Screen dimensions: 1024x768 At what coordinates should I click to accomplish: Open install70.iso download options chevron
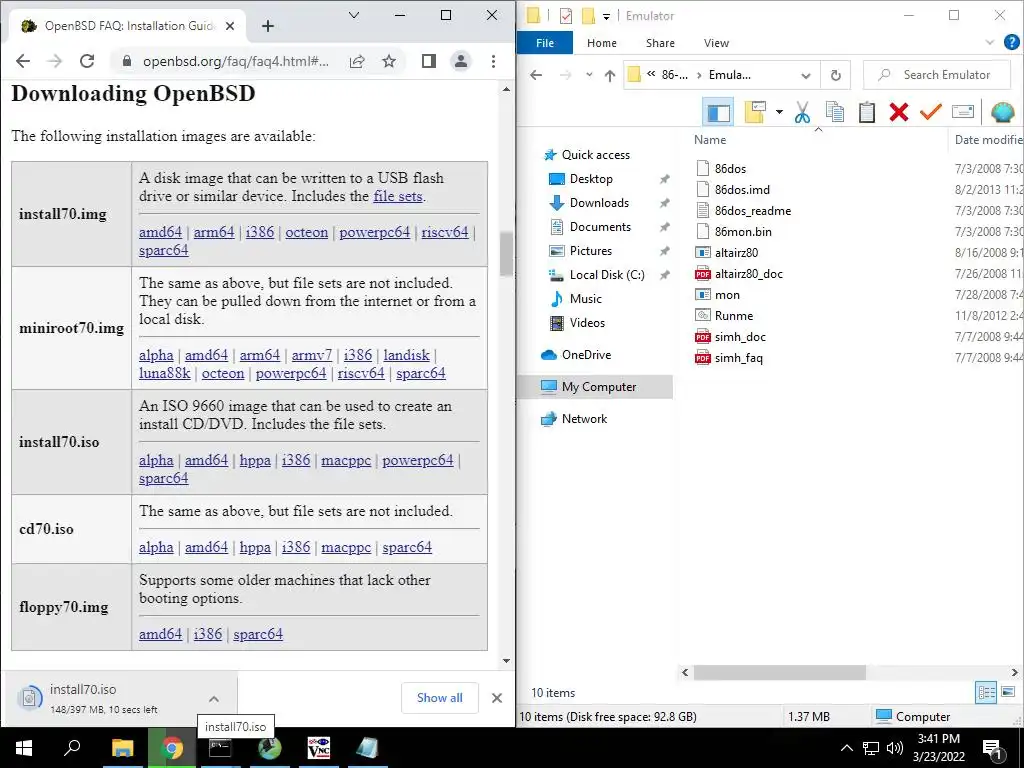pyautogui.click(x=214, y=699)
